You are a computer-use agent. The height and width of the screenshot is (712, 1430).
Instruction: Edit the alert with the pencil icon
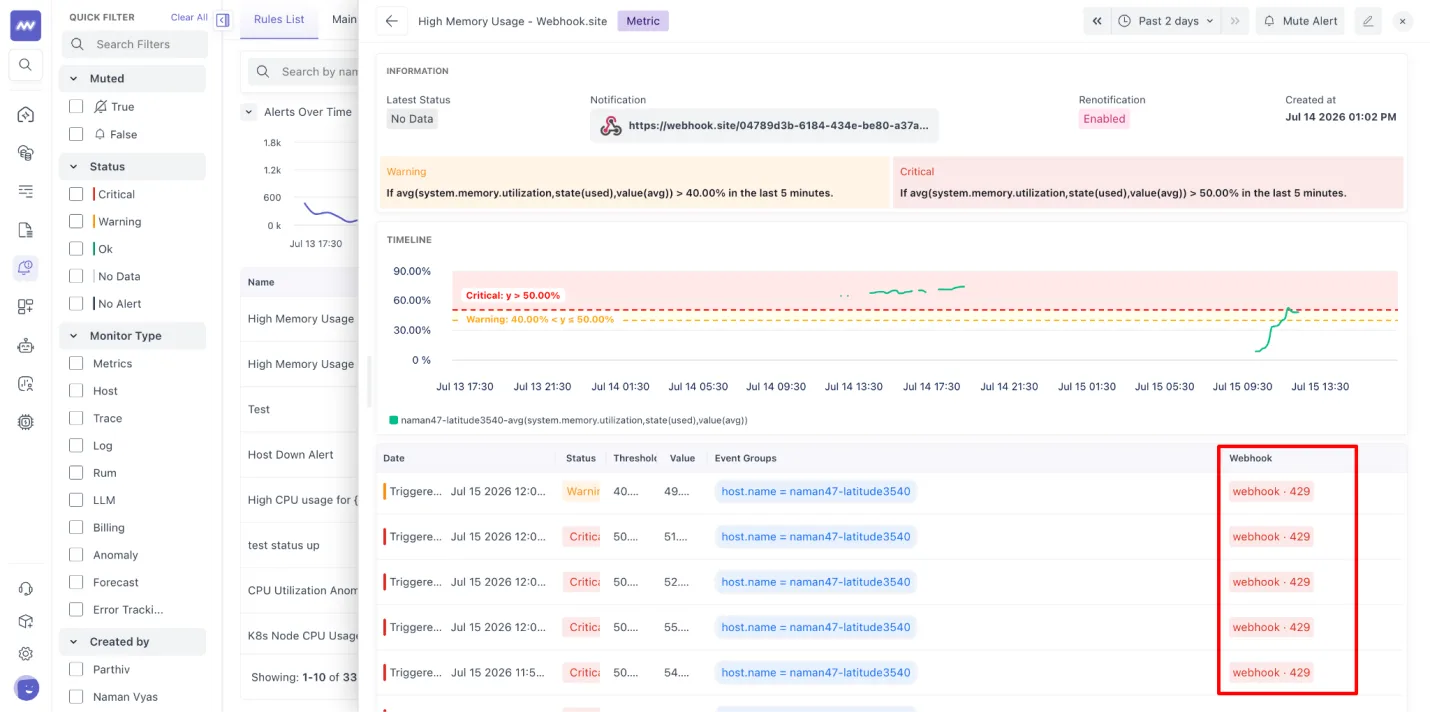pyautogui.click(x=1368, y=21)
